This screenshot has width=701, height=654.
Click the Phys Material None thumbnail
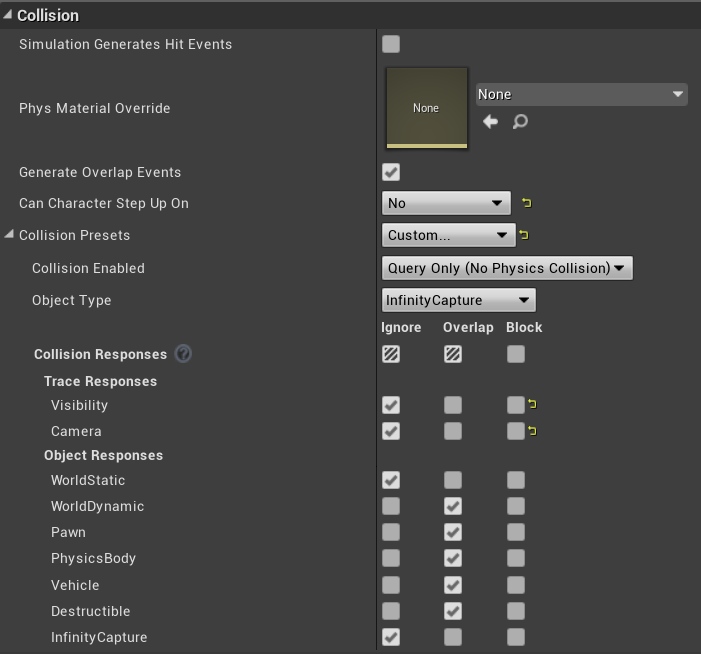click(x=427, y=108)
